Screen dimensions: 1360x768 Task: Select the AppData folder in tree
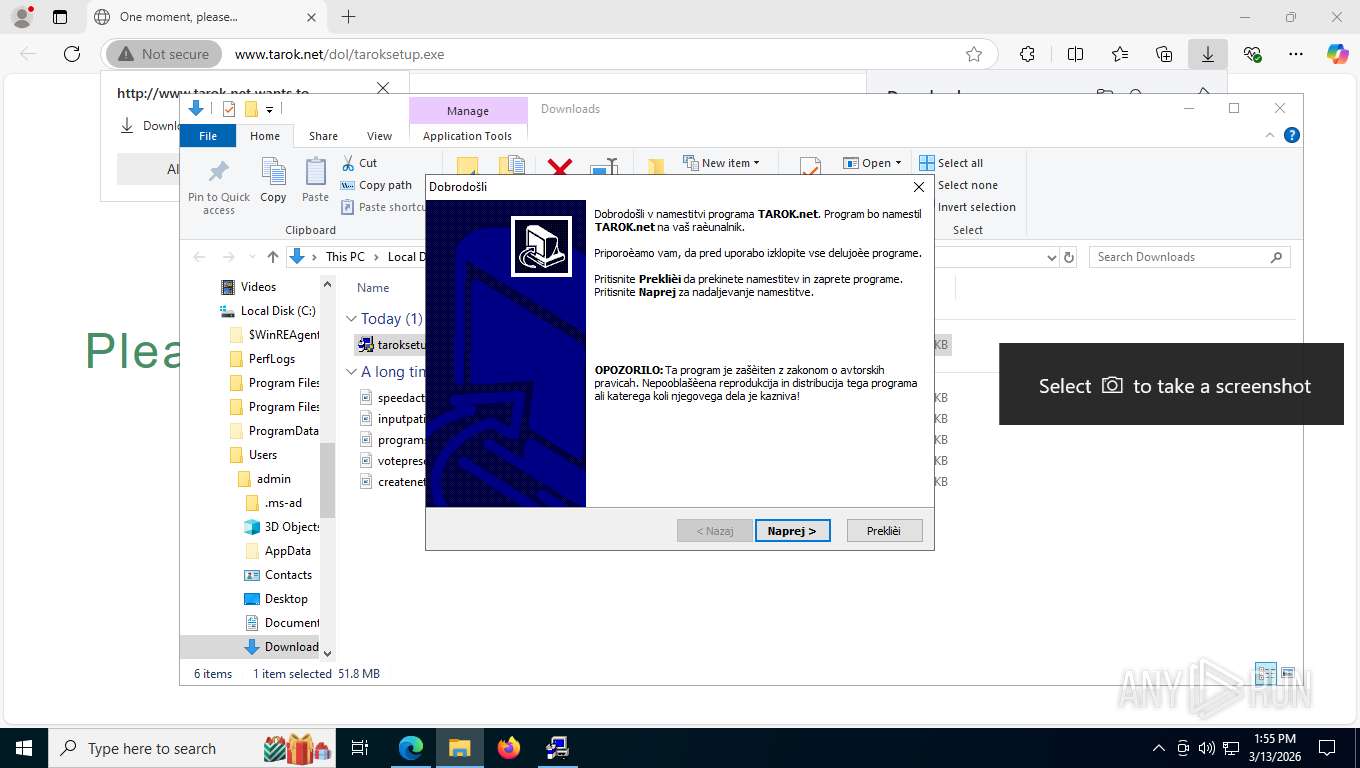(278, 551)
